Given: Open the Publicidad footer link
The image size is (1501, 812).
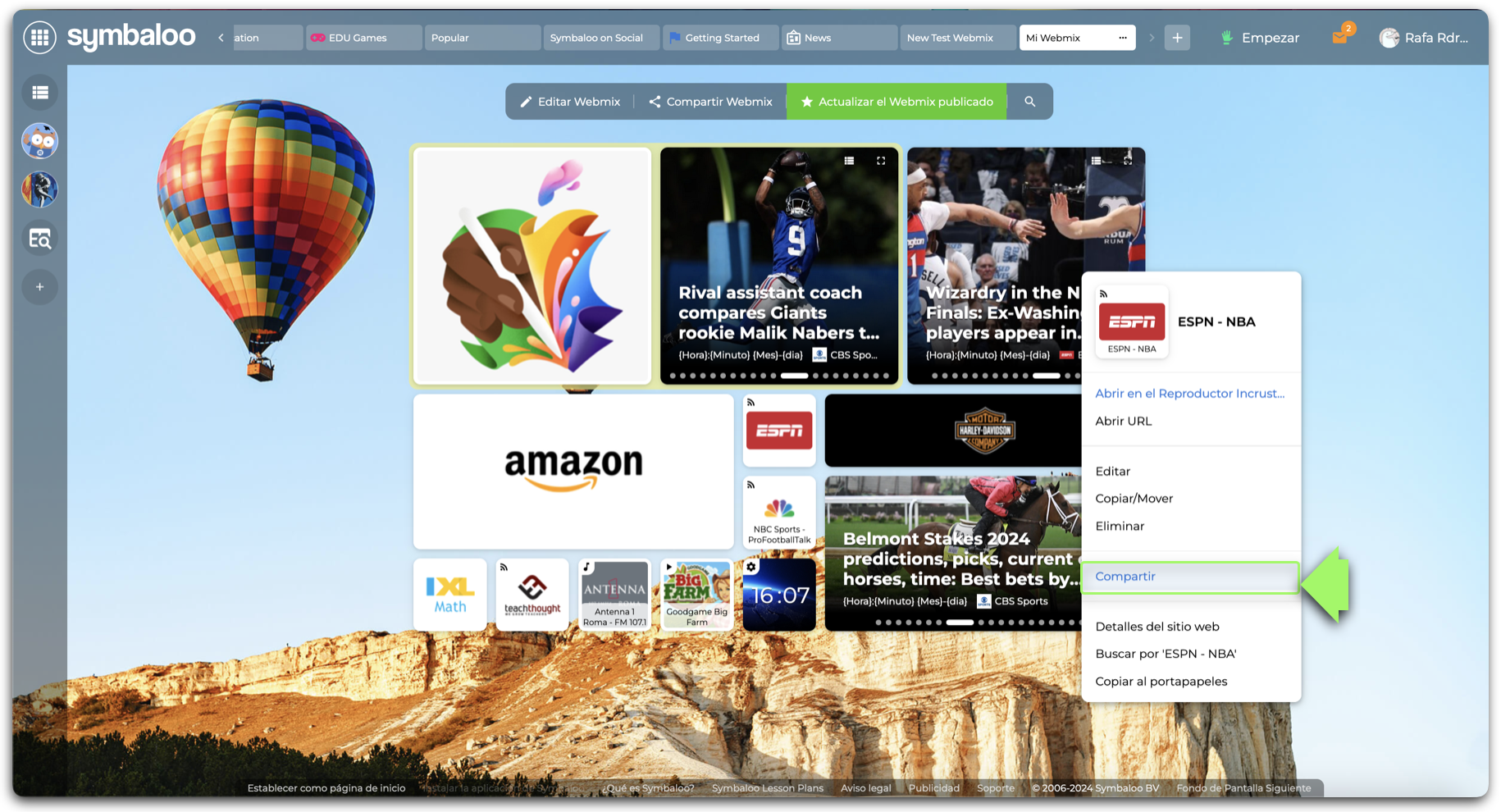Looking at the screenshot, I should click(933, 788).
